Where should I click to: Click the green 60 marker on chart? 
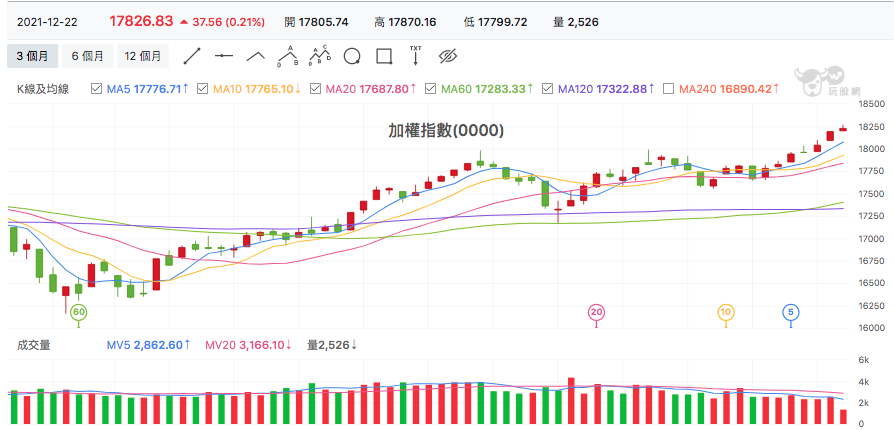click(79, 312)
